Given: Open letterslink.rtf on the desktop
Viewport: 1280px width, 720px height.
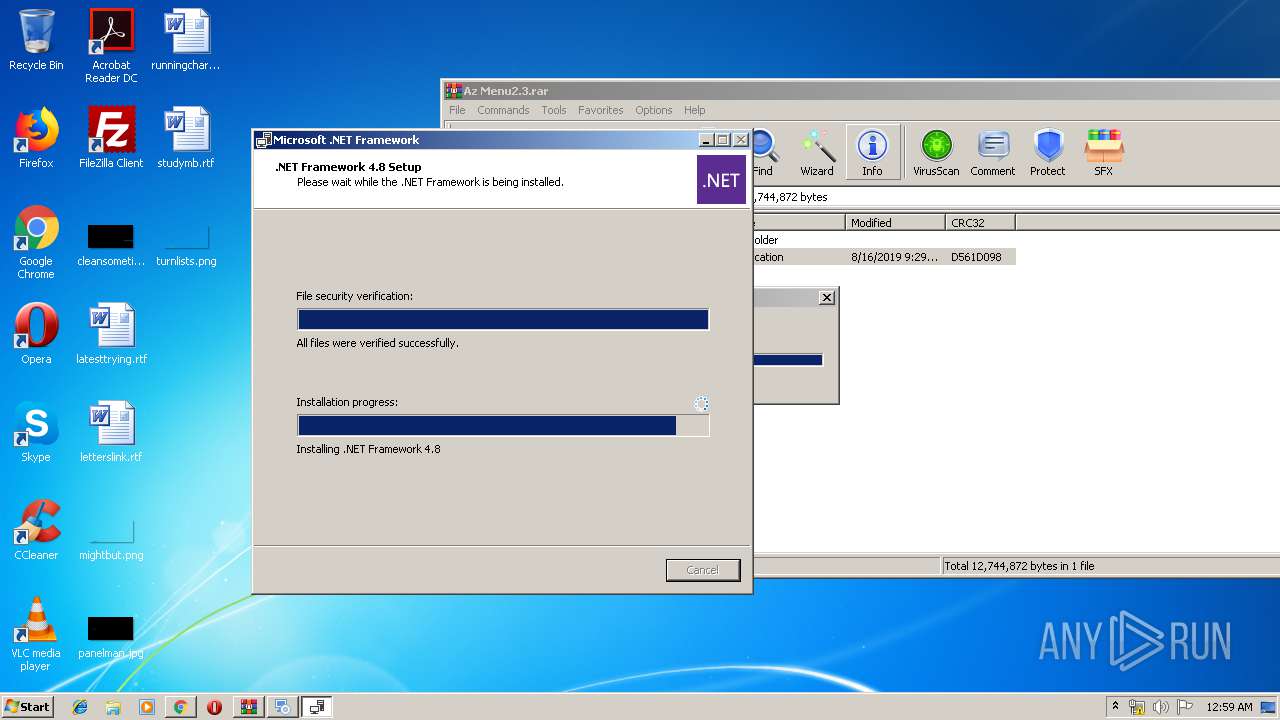Looking at the screenshot, I should click(x=111, y=432).
